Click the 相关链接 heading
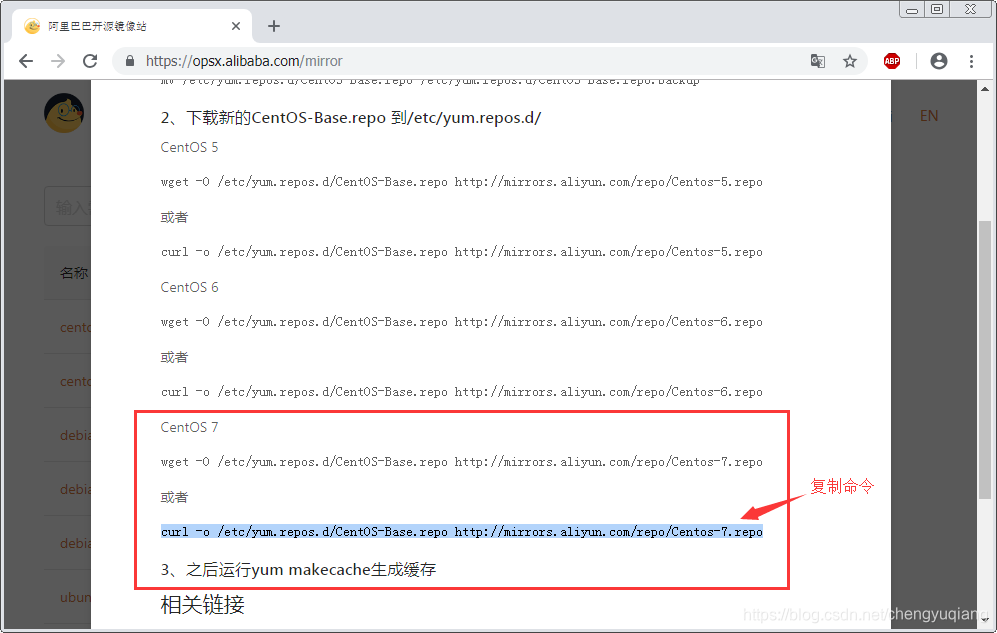 [x=202, y=604]
